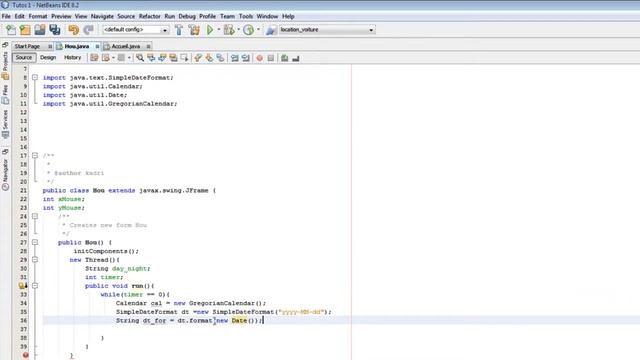Switch to the History view
Screen dimensions: 640x360
[72, 58]
